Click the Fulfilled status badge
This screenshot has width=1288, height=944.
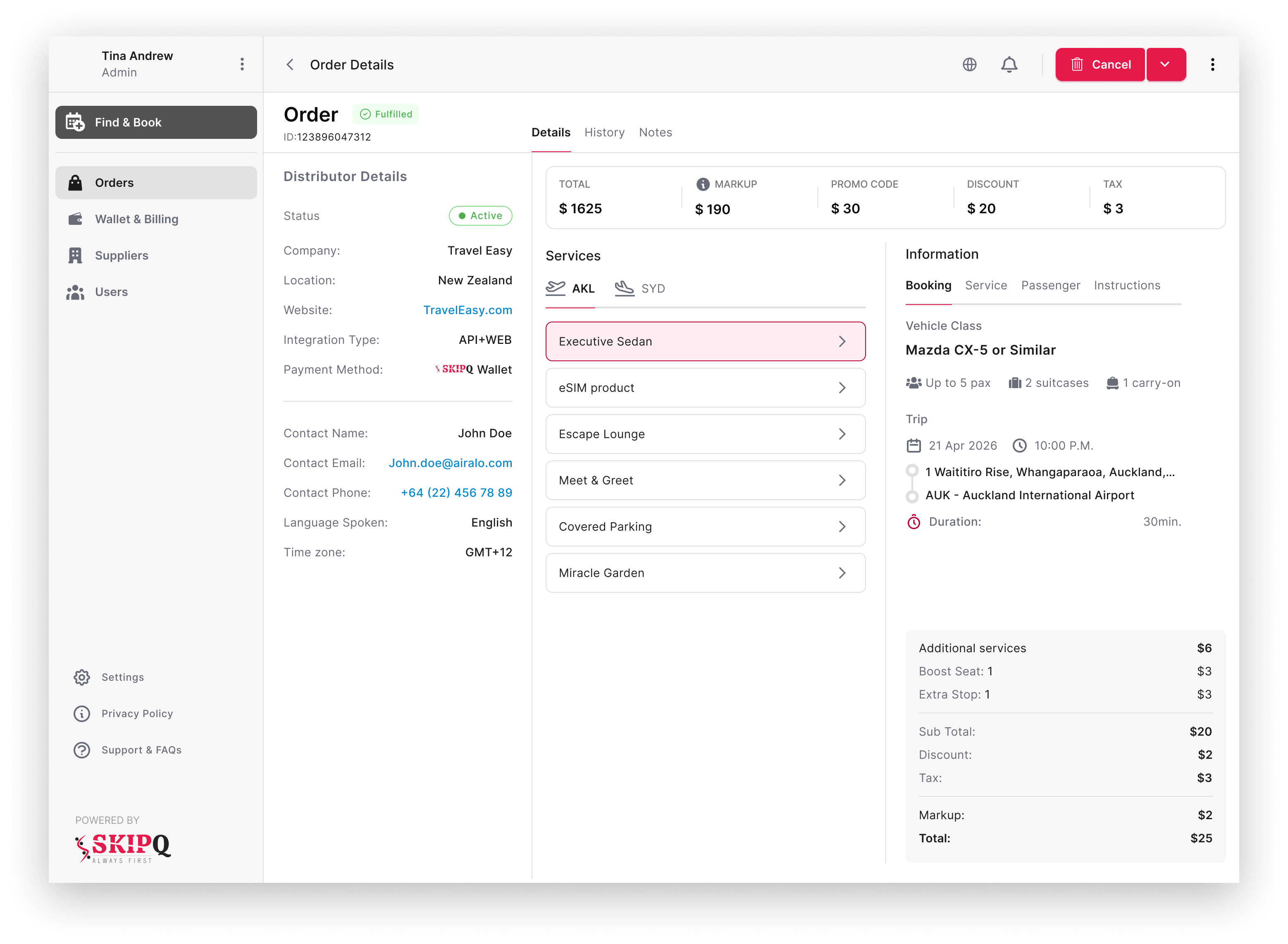(x=386, y=114)
